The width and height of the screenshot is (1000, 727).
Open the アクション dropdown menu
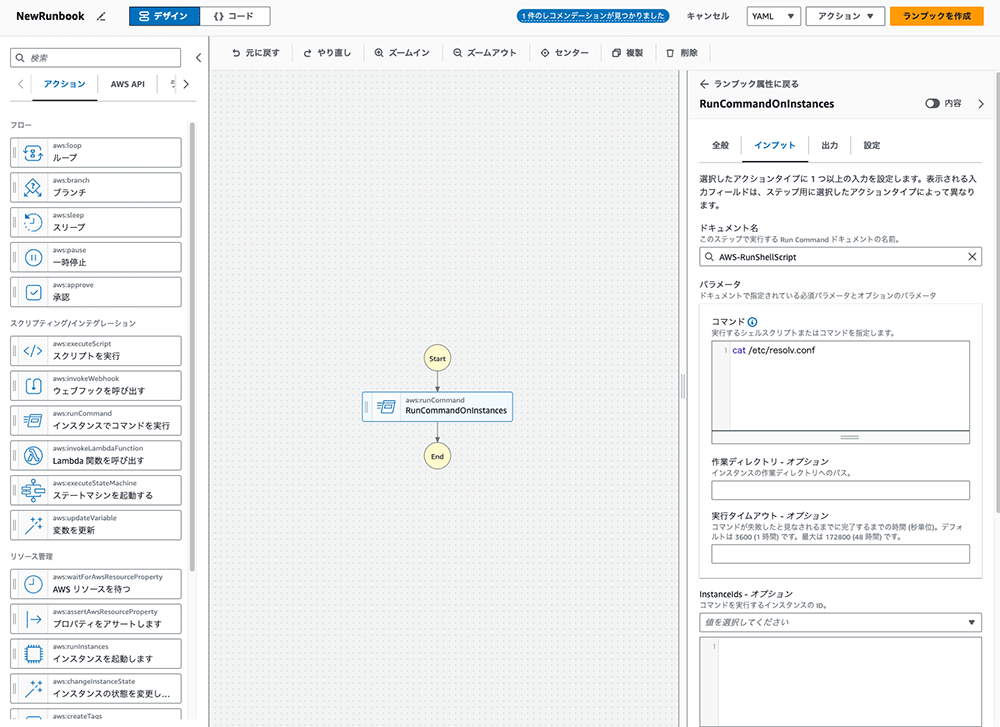coord(845,16)
